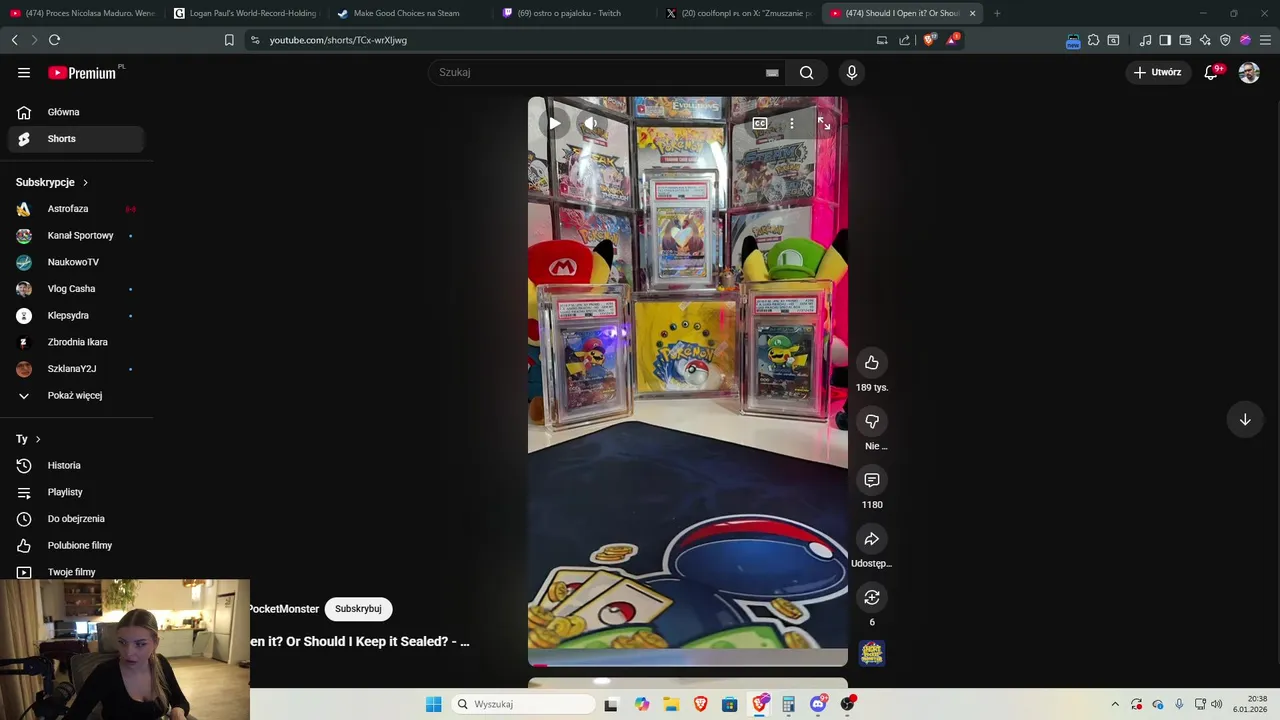Subscribe to PocketMonster channel

click(358, 609)
